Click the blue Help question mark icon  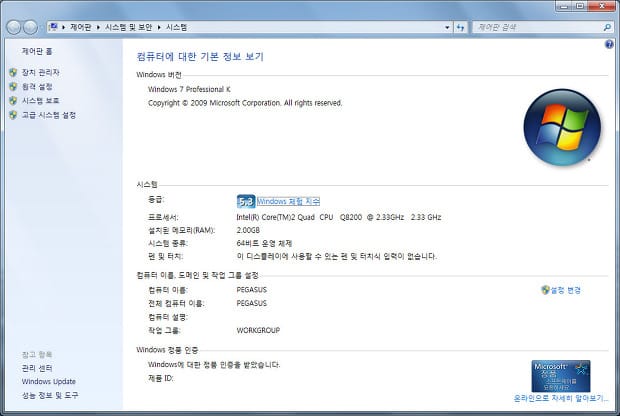coord(609,45)
